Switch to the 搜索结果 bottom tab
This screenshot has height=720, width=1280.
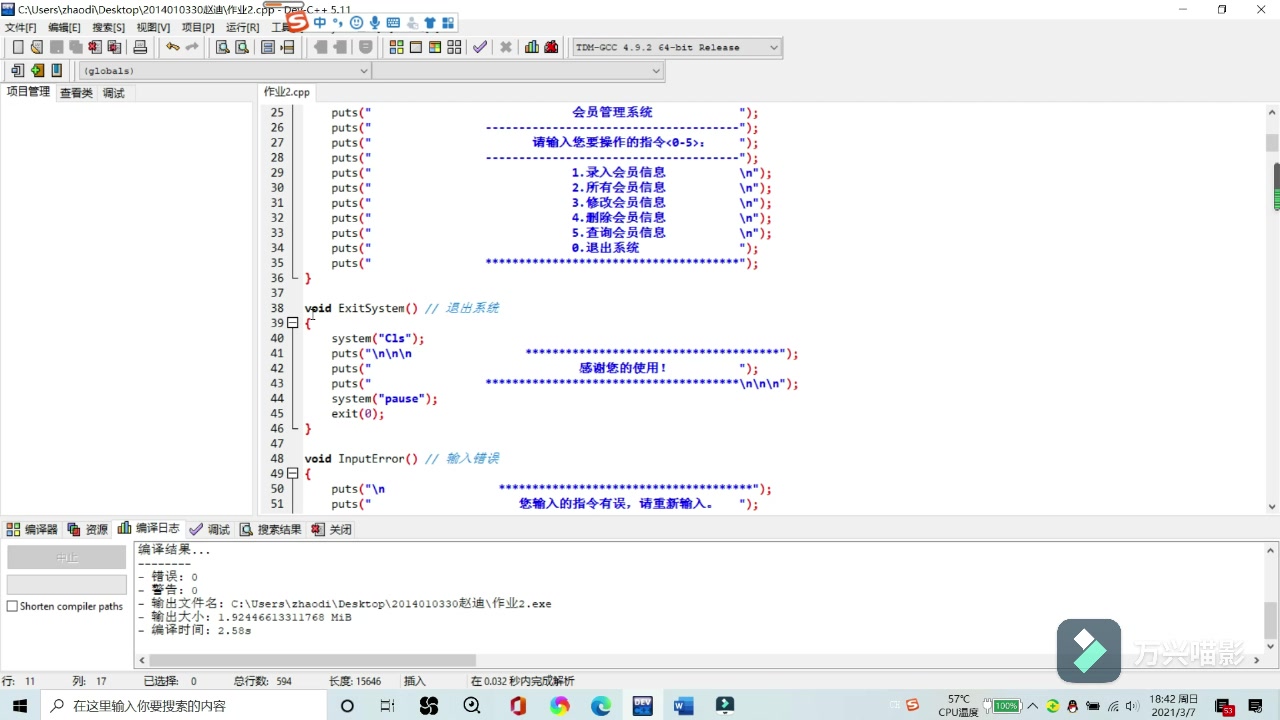pyautogui.click(x=270, y=529)
